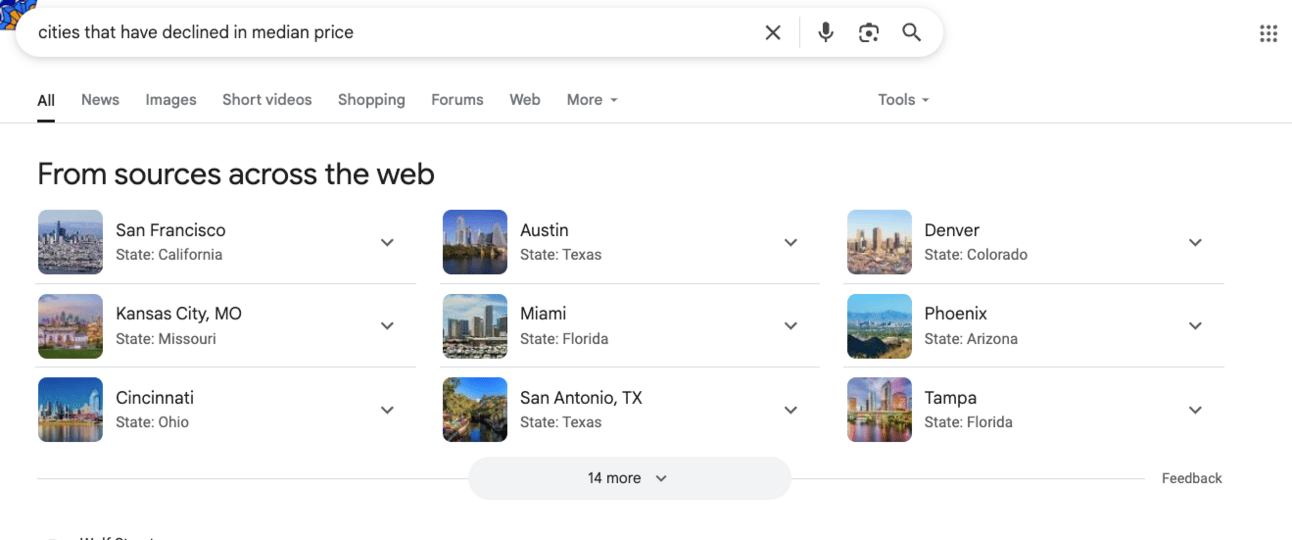Select the Cincinnati city name
This screenshot has width=1292, height=540.
155,398
